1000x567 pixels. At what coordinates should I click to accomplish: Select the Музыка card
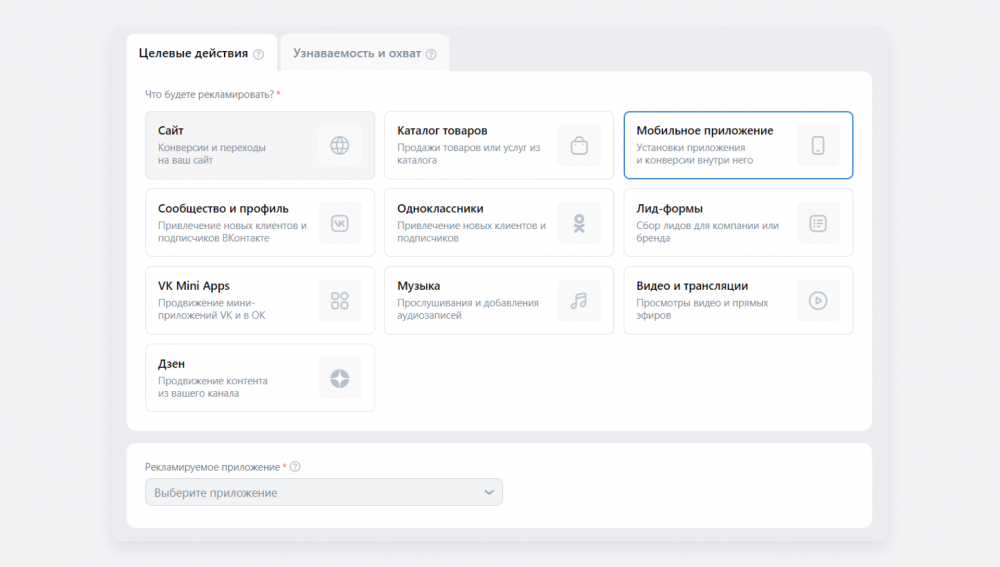coord(499,300)
